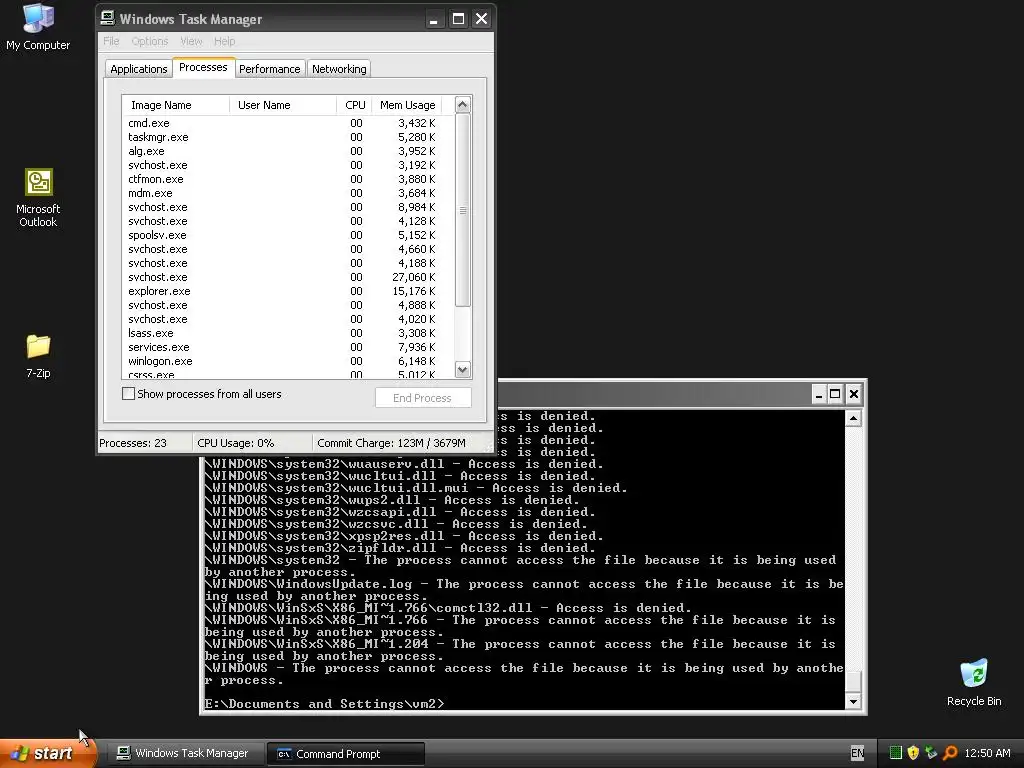The height and width of the screenshot is (768, 1024).
Task: Click process list scroll down arrow
Action: (462, 370)
